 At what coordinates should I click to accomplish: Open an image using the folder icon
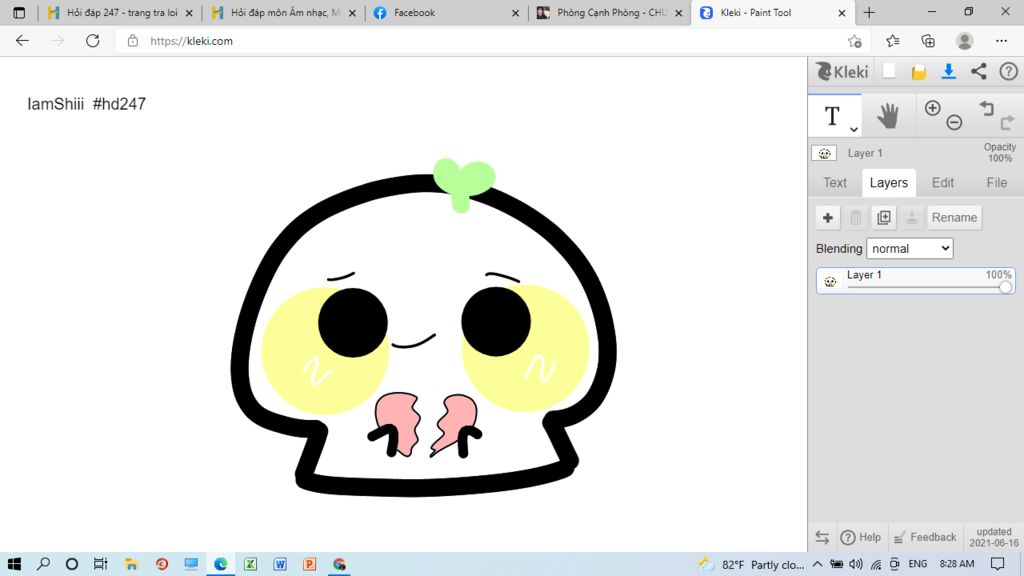919,72
